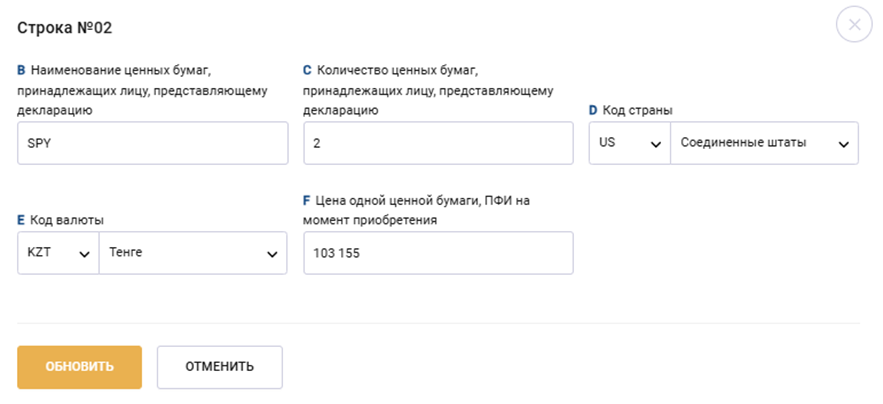Image resolution: width=883 pixels, height=404 pixels.
Task: Focus the quantity field containing 2
Action: [438, 143]
